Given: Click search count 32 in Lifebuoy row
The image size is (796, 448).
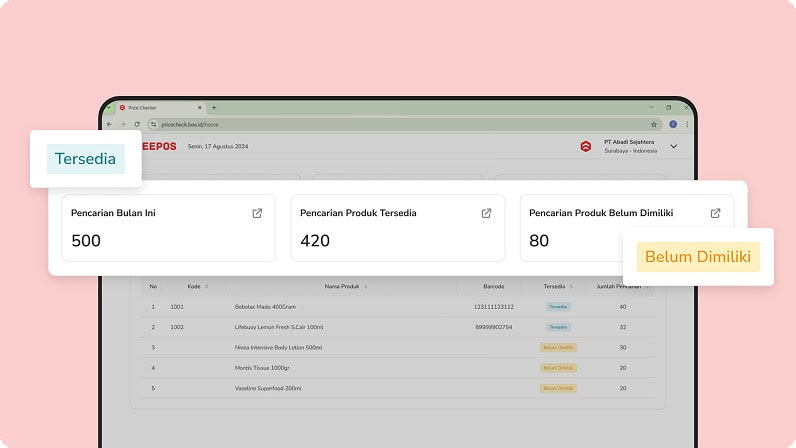Looking at the screenshot, I should point(623,327).
